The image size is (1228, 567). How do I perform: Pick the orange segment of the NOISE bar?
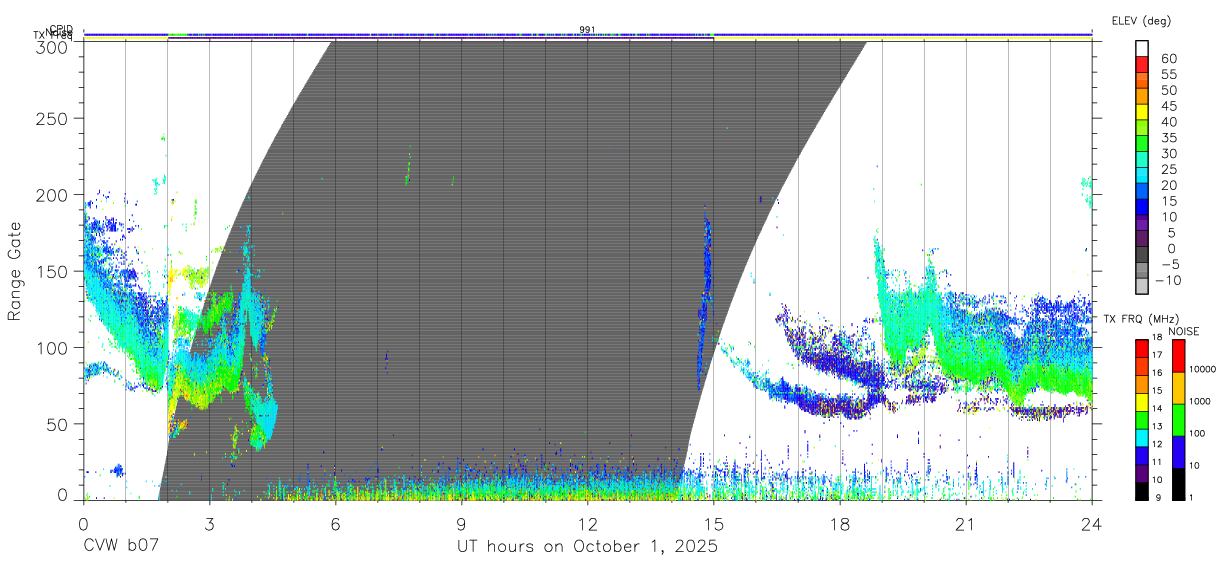[1179, 387]
